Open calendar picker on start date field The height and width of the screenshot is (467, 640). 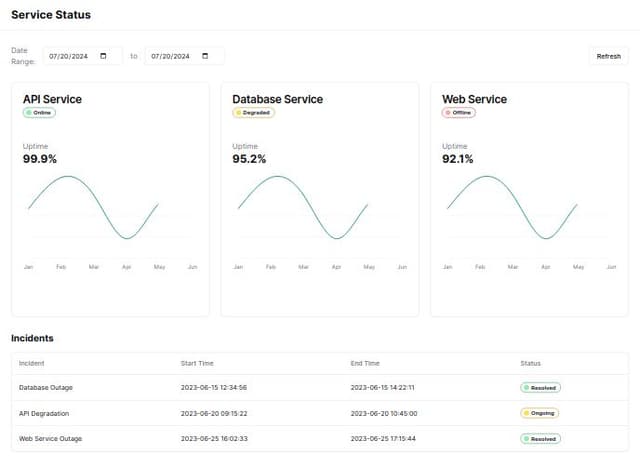(x=103, y=56)
